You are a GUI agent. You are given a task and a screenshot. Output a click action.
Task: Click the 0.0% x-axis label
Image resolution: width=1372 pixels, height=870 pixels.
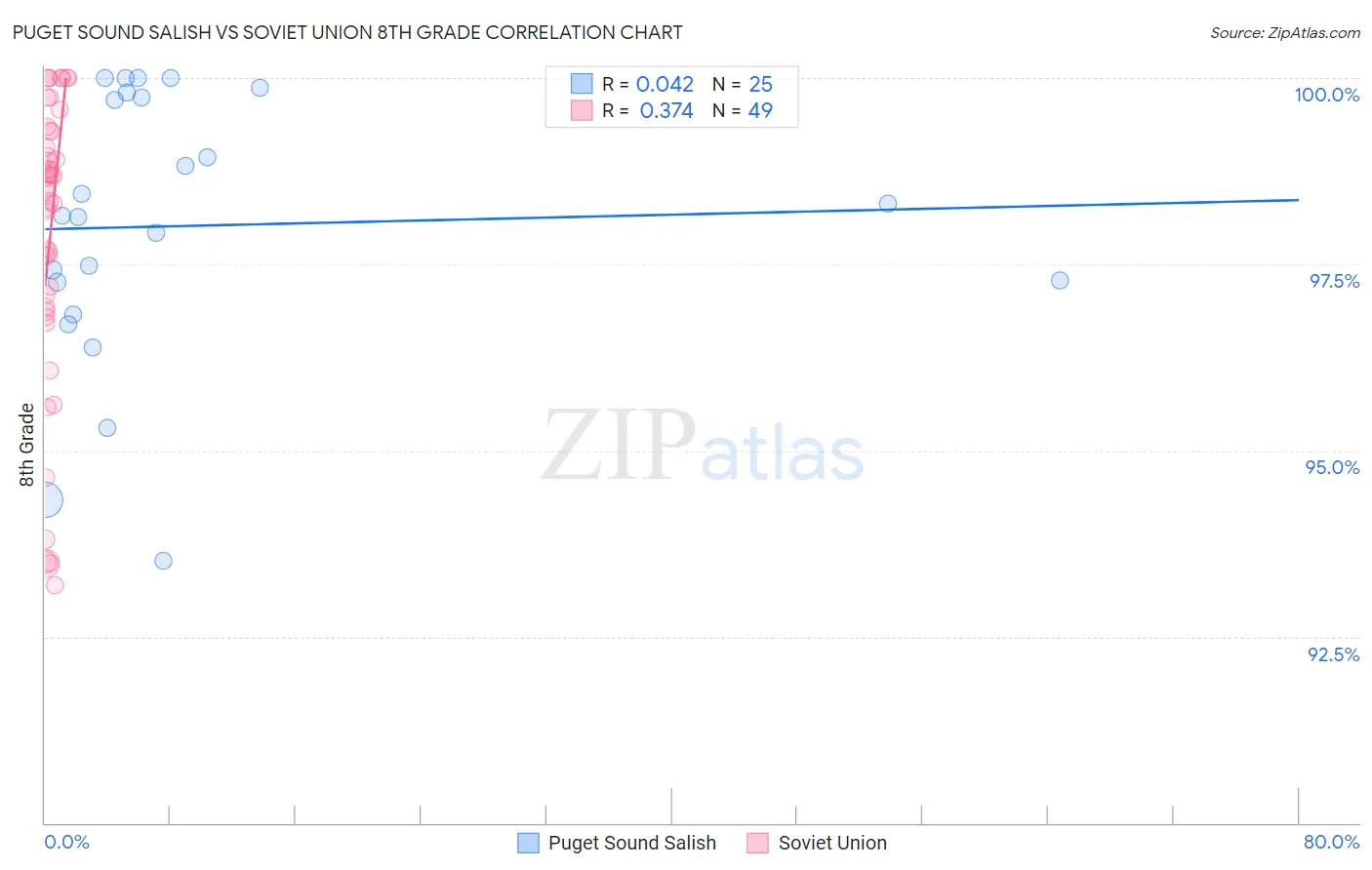pos(66,842)
